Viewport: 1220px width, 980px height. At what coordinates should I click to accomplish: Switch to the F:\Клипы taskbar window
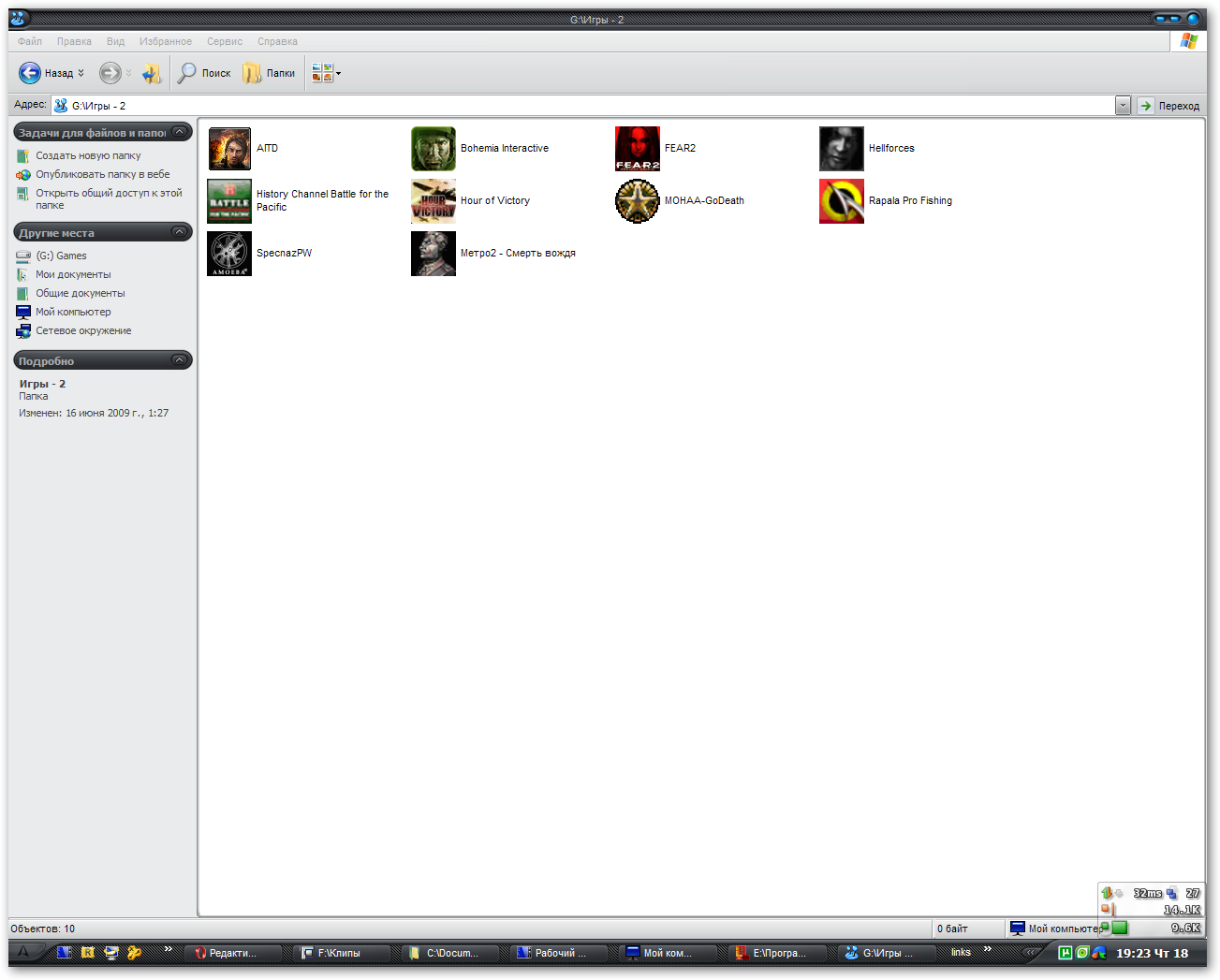pyautogui.click(x=343, y=953)
